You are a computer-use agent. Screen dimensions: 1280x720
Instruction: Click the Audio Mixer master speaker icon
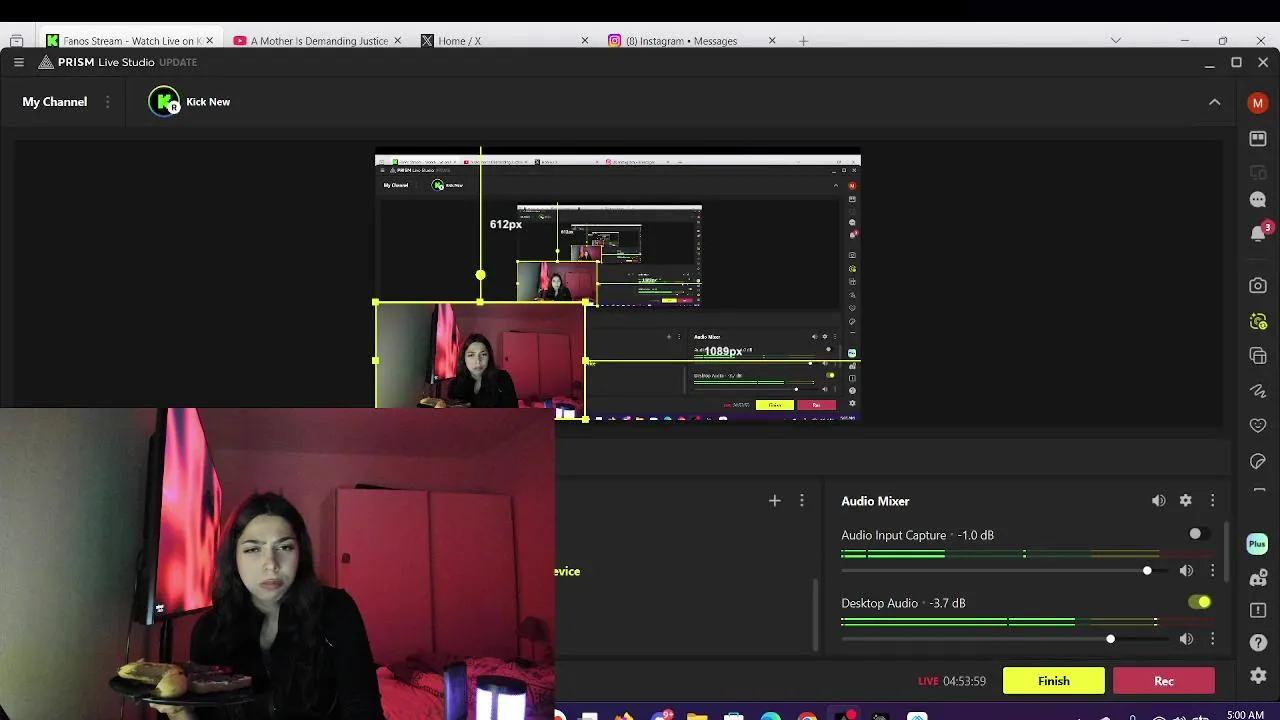click(x=1158, y=501)
